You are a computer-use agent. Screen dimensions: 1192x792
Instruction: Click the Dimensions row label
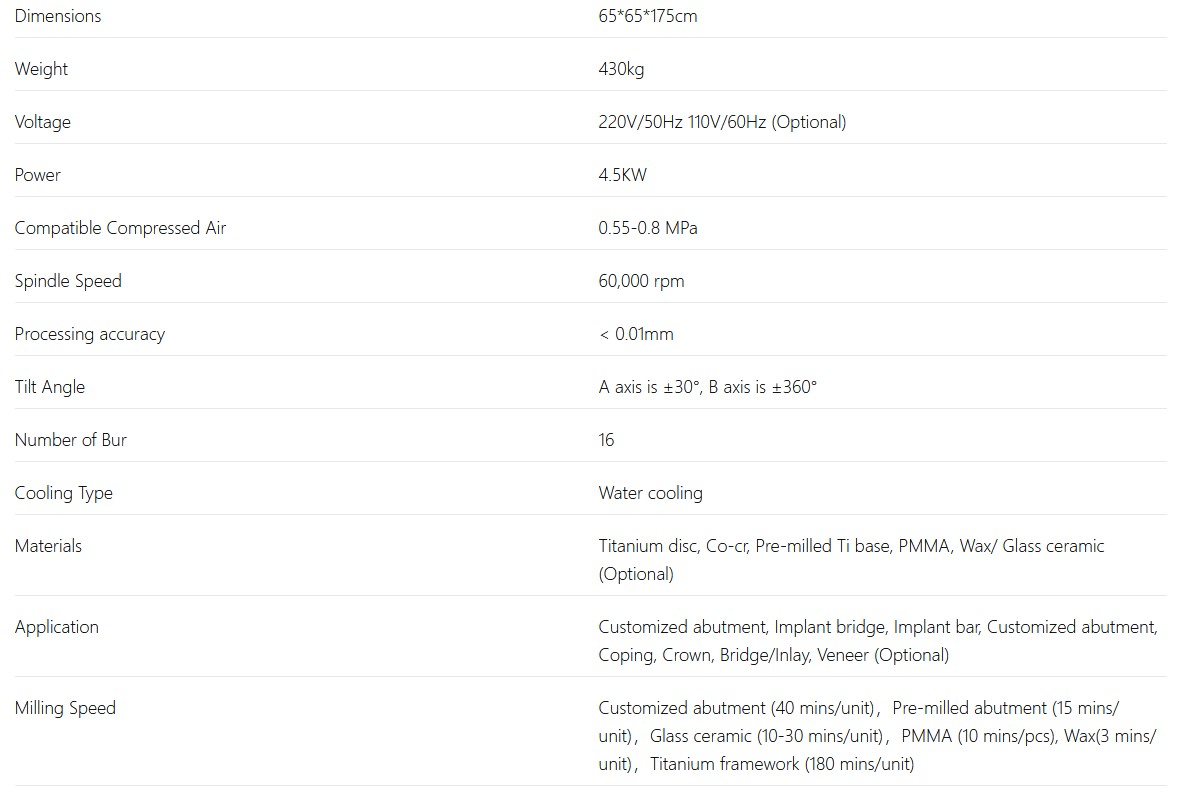tap(58, 16)
